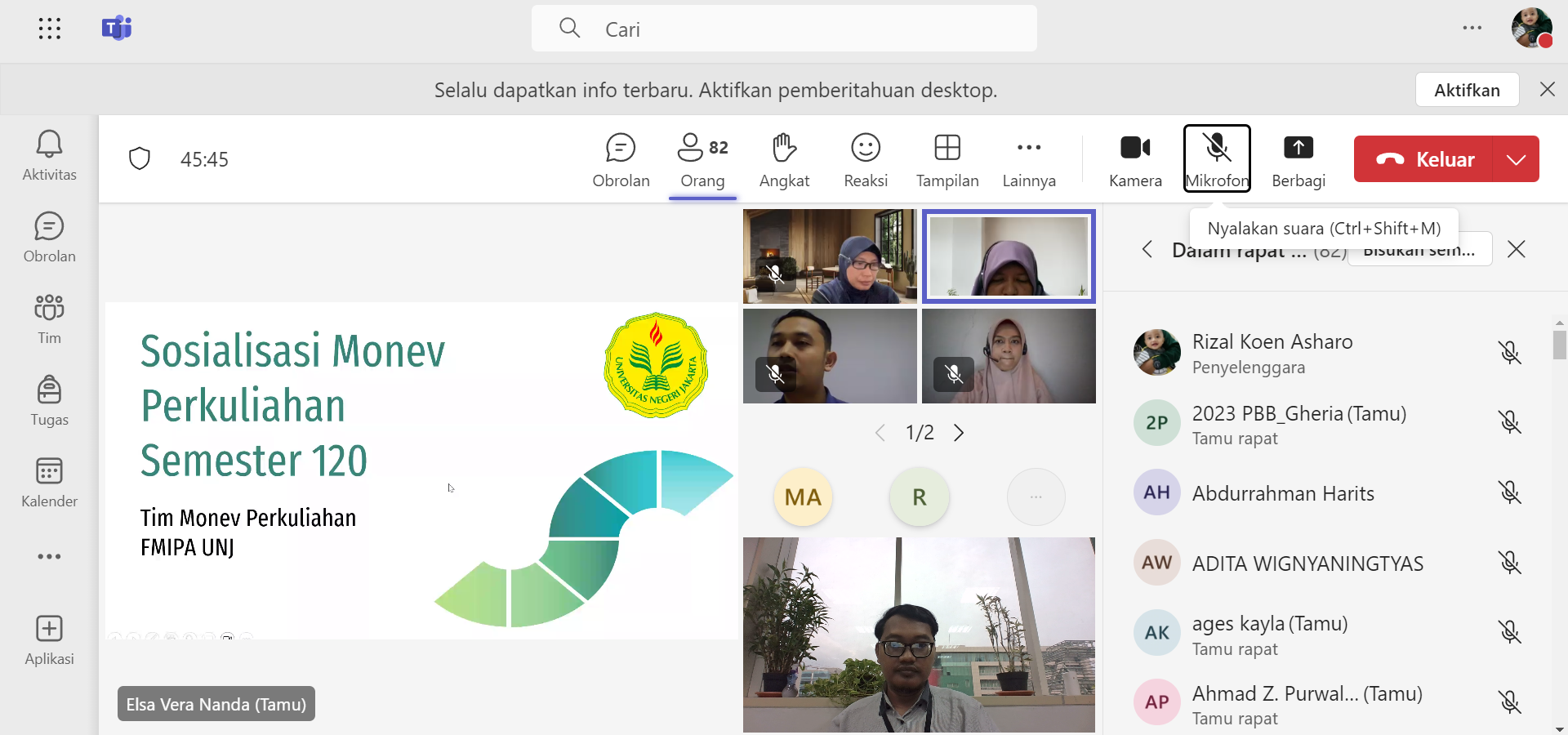This screenshot has height=735, width=1568.
Task: Click ADITA WIGNYANINGTYAS mic icon
Action: click(x=1509, y=563)
